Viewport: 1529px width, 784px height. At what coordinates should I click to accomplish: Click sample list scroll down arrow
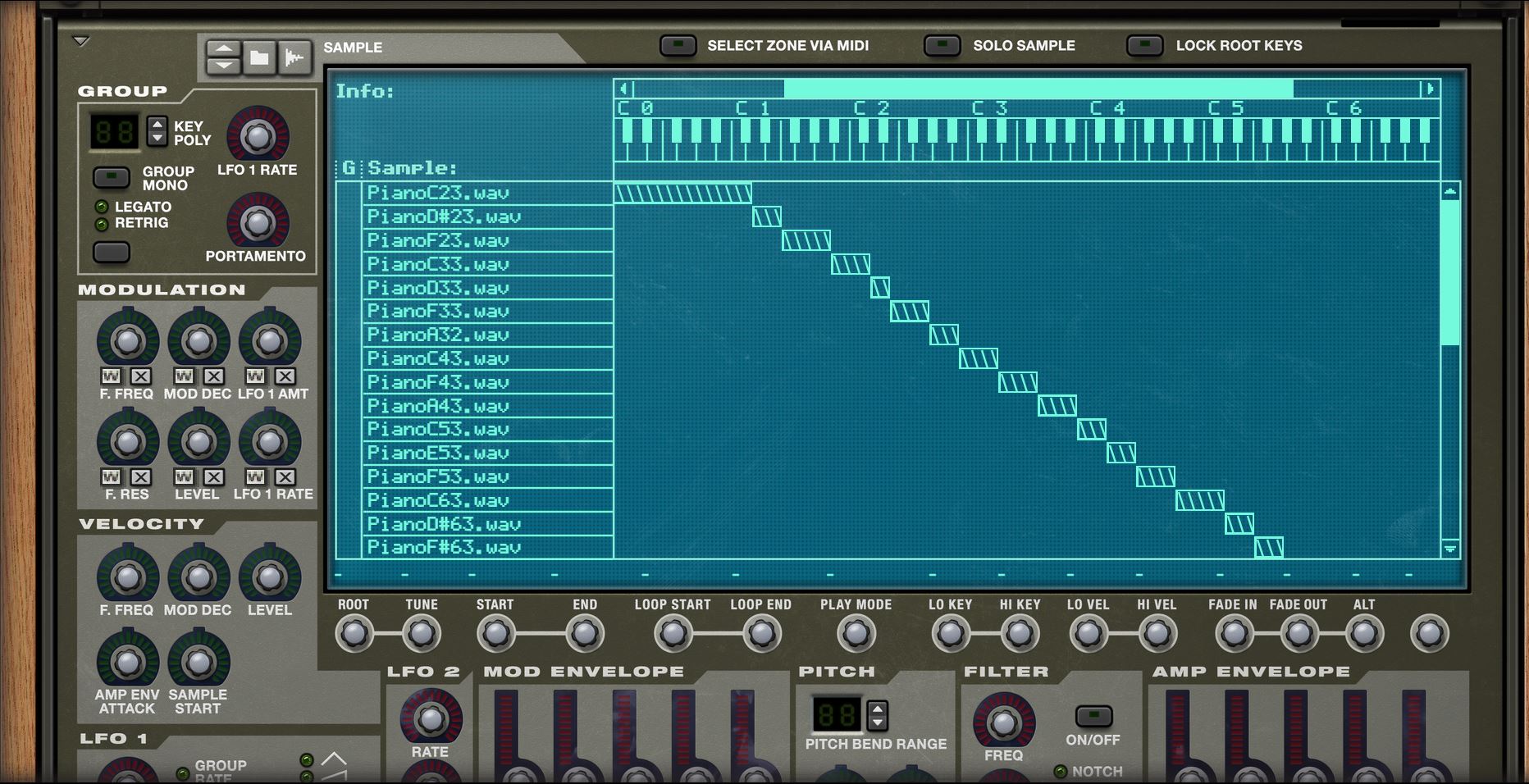(1450, 549)
